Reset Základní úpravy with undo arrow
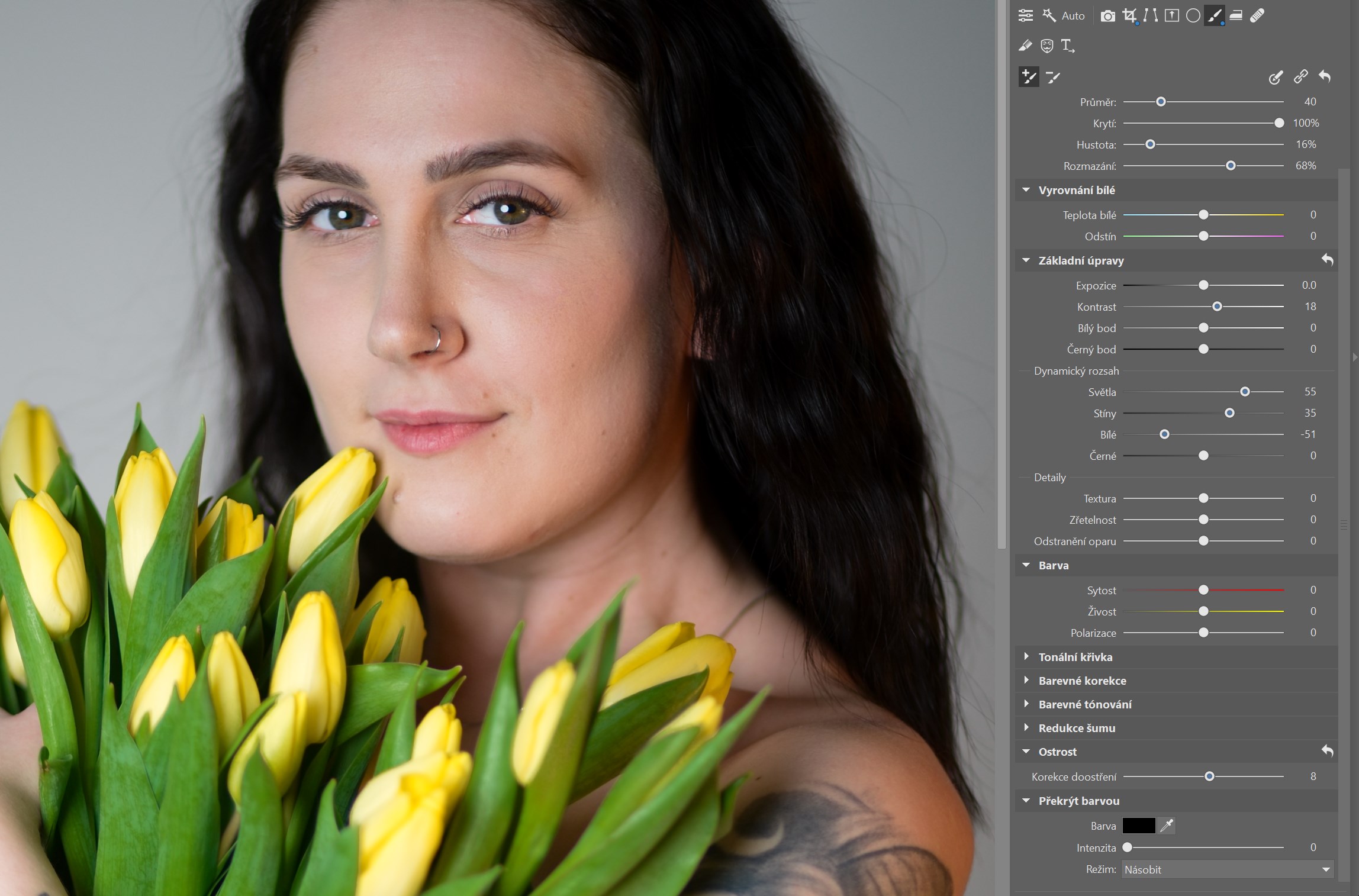Image resolution: width=1359 pixels, height=896 pixels. 1327,260
